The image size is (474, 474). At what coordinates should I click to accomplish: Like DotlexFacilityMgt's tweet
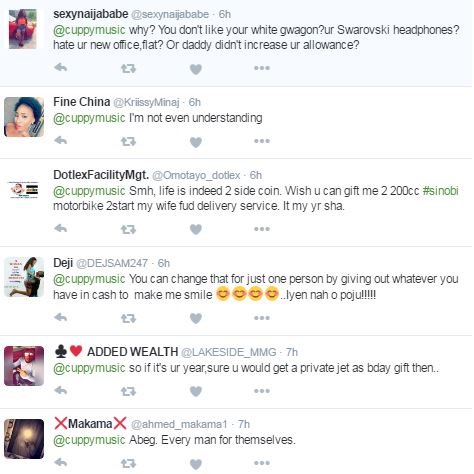[196, 229]
